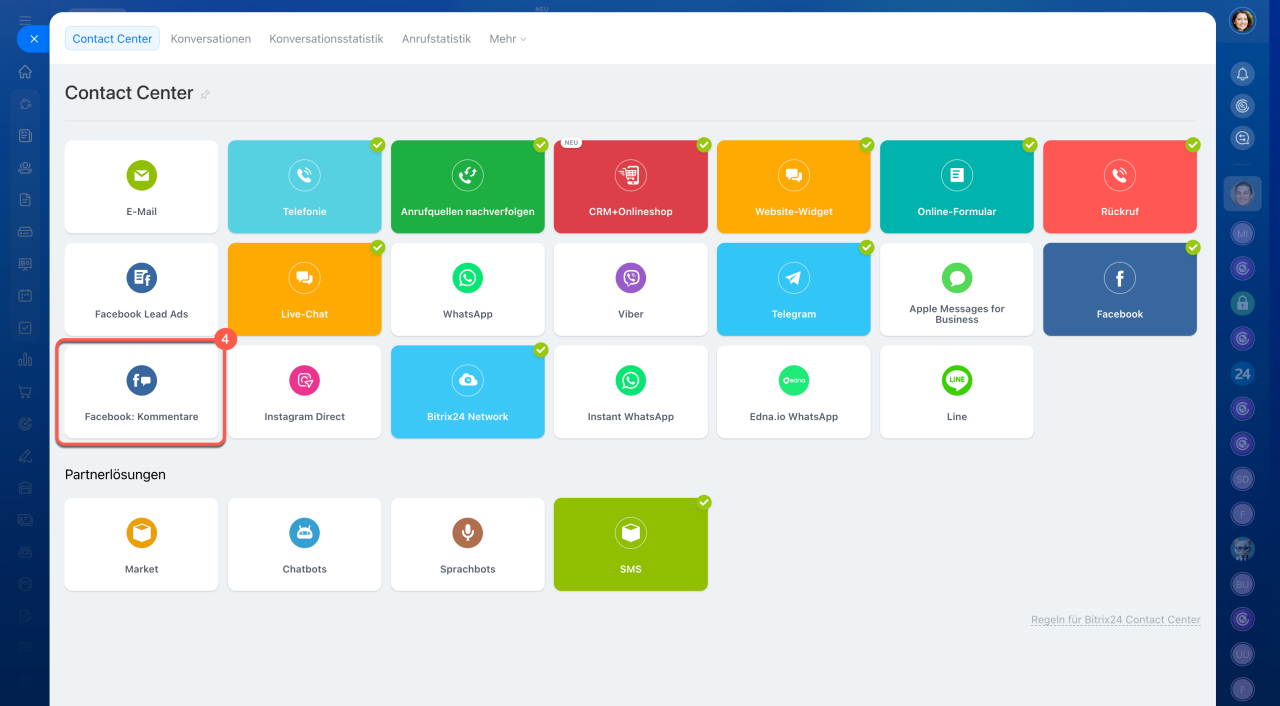Pin the Contact Center page
Image resolution: width=1280 pixels, height=706 pixels.
(x=205, y=94)
